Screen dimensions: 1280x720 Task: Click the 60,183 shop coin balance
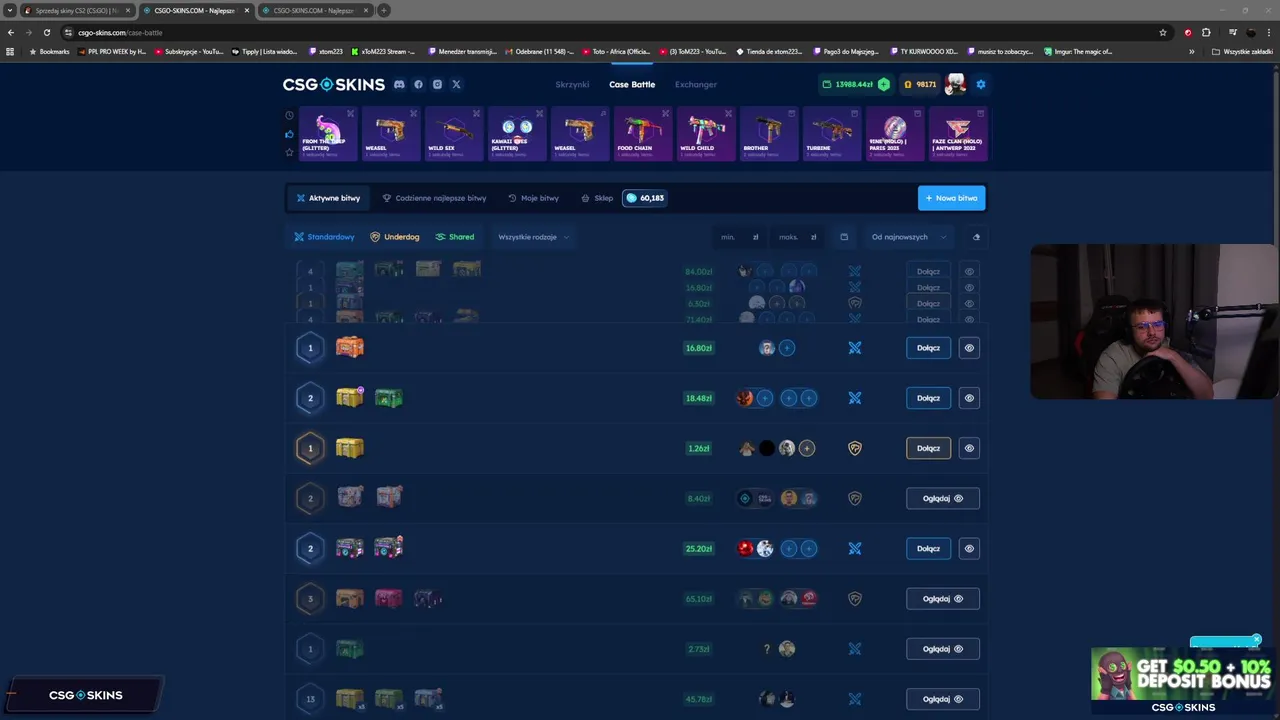click(x=645, y=198)
